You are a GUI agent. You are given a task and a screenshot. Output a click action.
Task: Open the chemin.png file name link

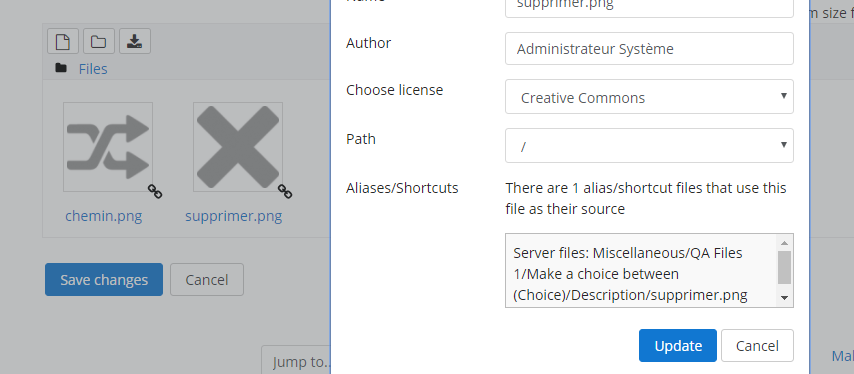click(103, 216)
